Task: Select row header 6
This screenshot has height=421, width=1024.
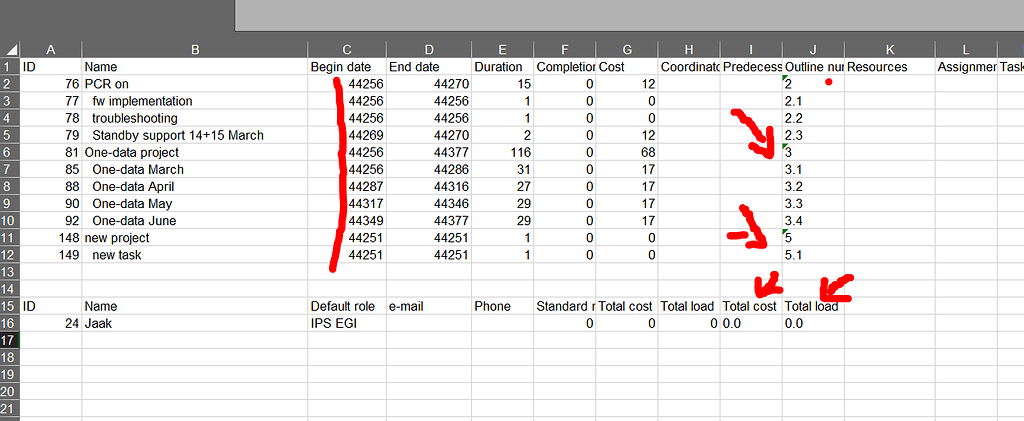Action: point(10,152)
